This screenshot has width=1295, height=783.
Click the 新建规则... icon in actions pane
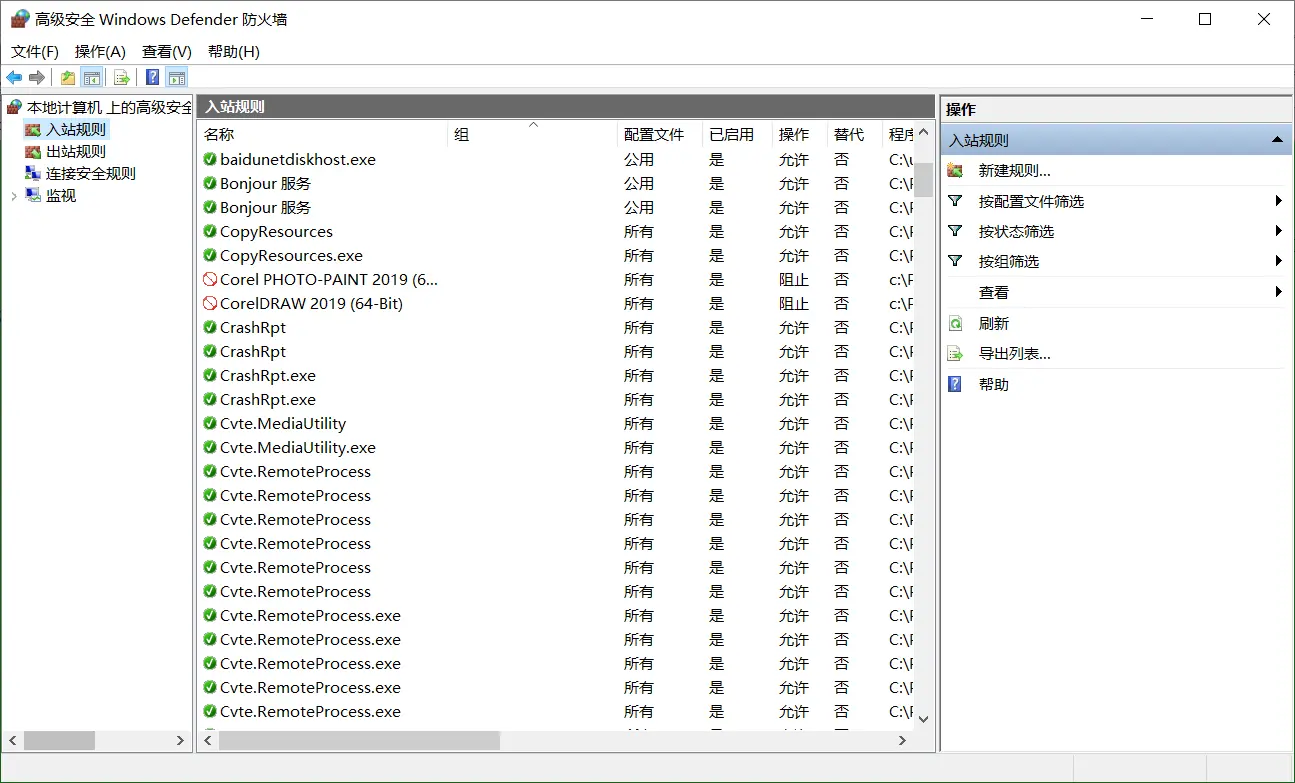click(x=955, y=171)
